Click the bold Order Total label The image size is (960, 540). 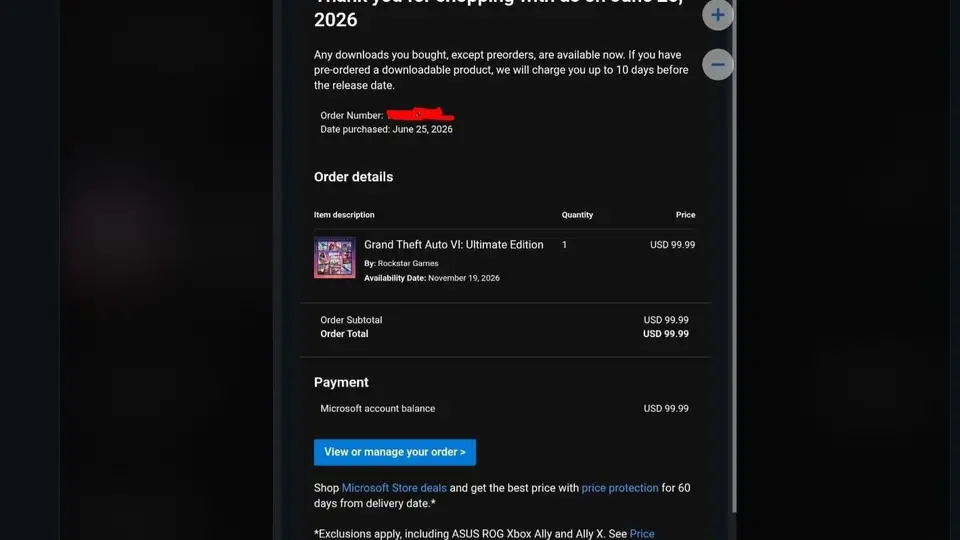click(344, 334)
